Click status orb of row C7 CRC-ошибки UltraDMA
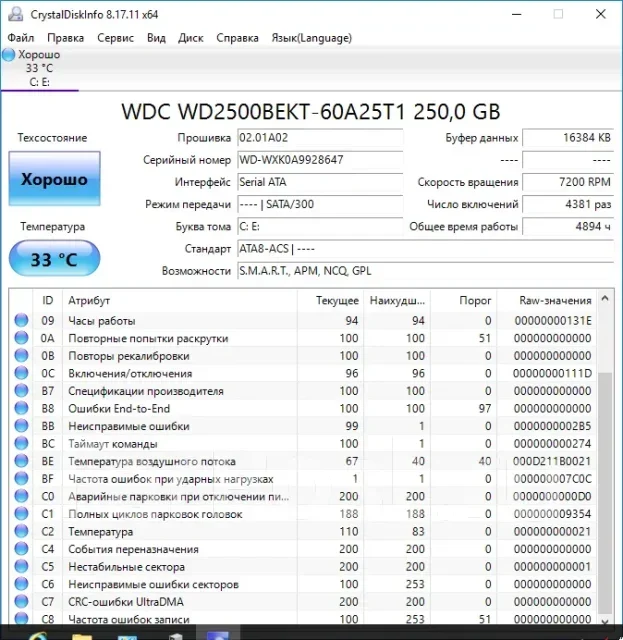The height and width of the screenshot is (640, 623). point(21,601)
